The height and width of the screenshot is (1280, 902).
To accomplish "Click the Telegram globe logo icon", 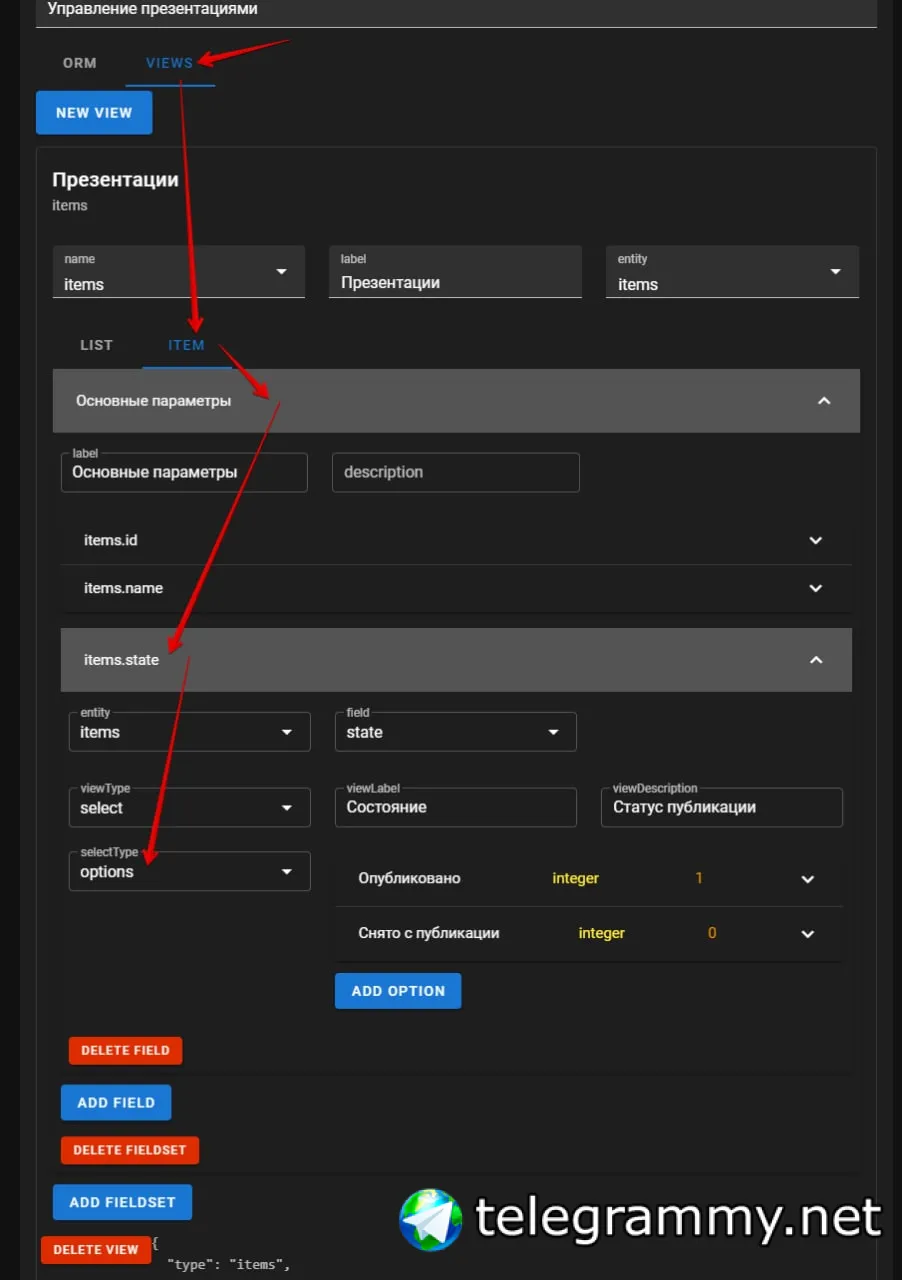I will [430, 1220].
